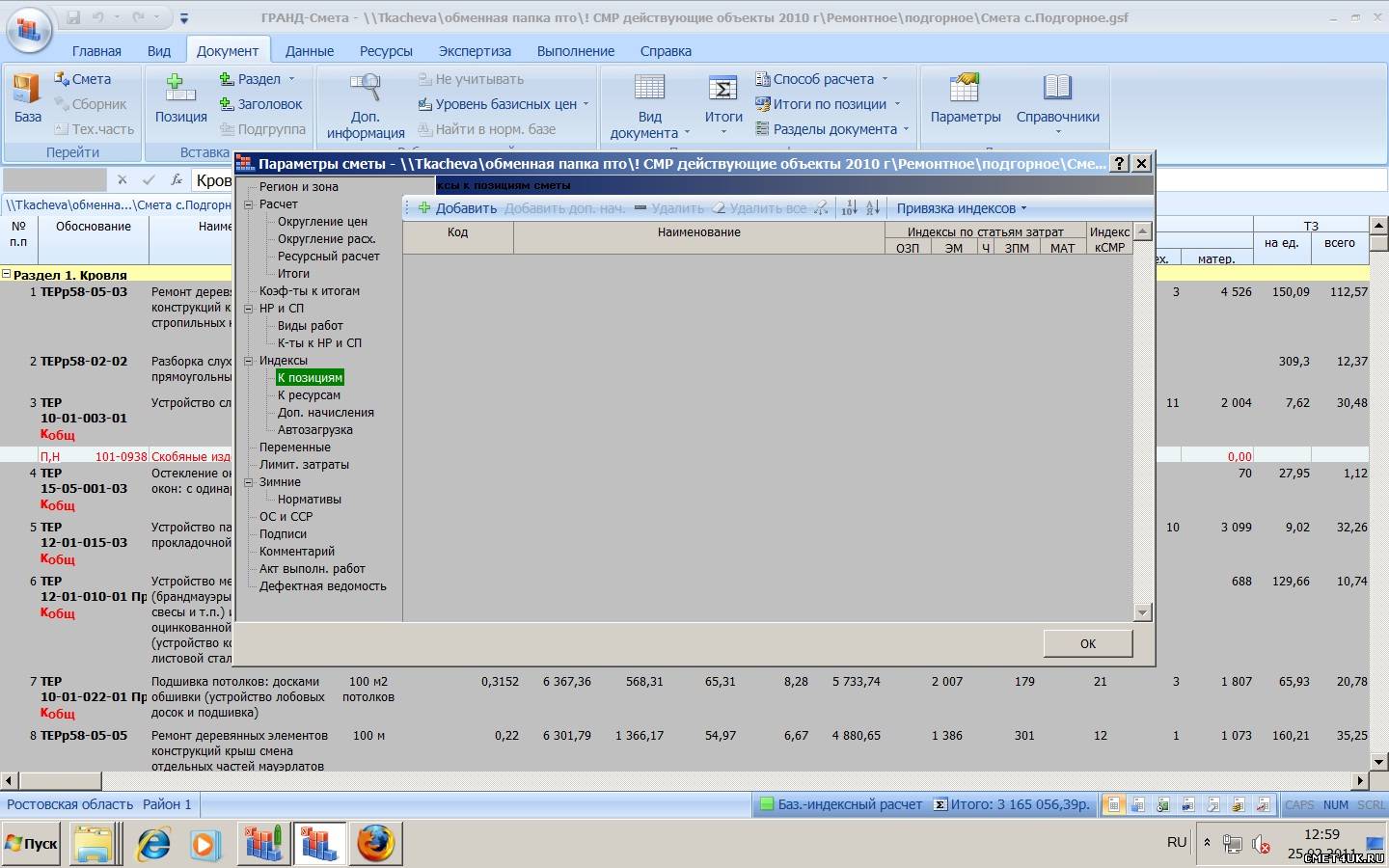Collapse the Индексы tree node
The height and width of the screenshot is (868, 1389).
coord(249,361)
